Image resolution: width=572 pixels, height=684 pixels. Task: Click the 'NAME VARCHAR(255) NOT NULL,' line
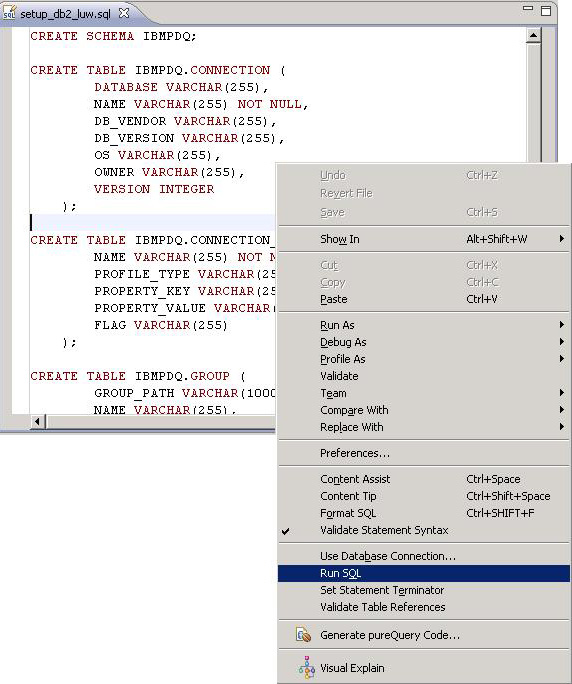[201, 104]
